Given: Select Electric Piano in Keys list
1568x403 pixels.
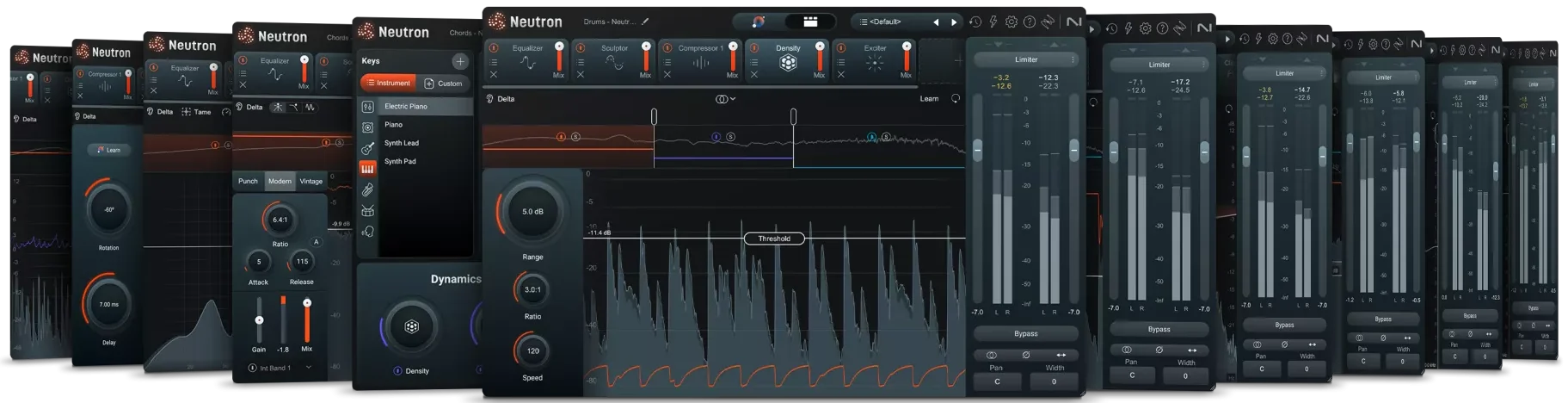Looking at the screenshot, I should [426, 106].
